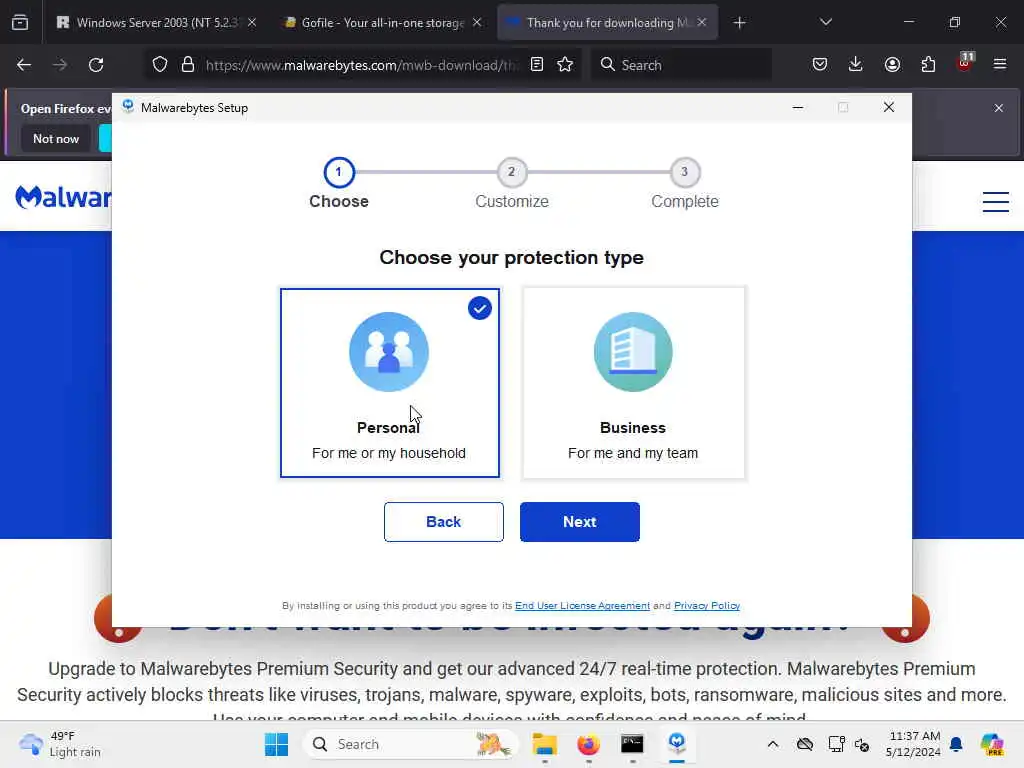The width and height of the screenshot is (1024, 768).
Task: Close the Thank you for downloading tab
Action: point(701,23)
